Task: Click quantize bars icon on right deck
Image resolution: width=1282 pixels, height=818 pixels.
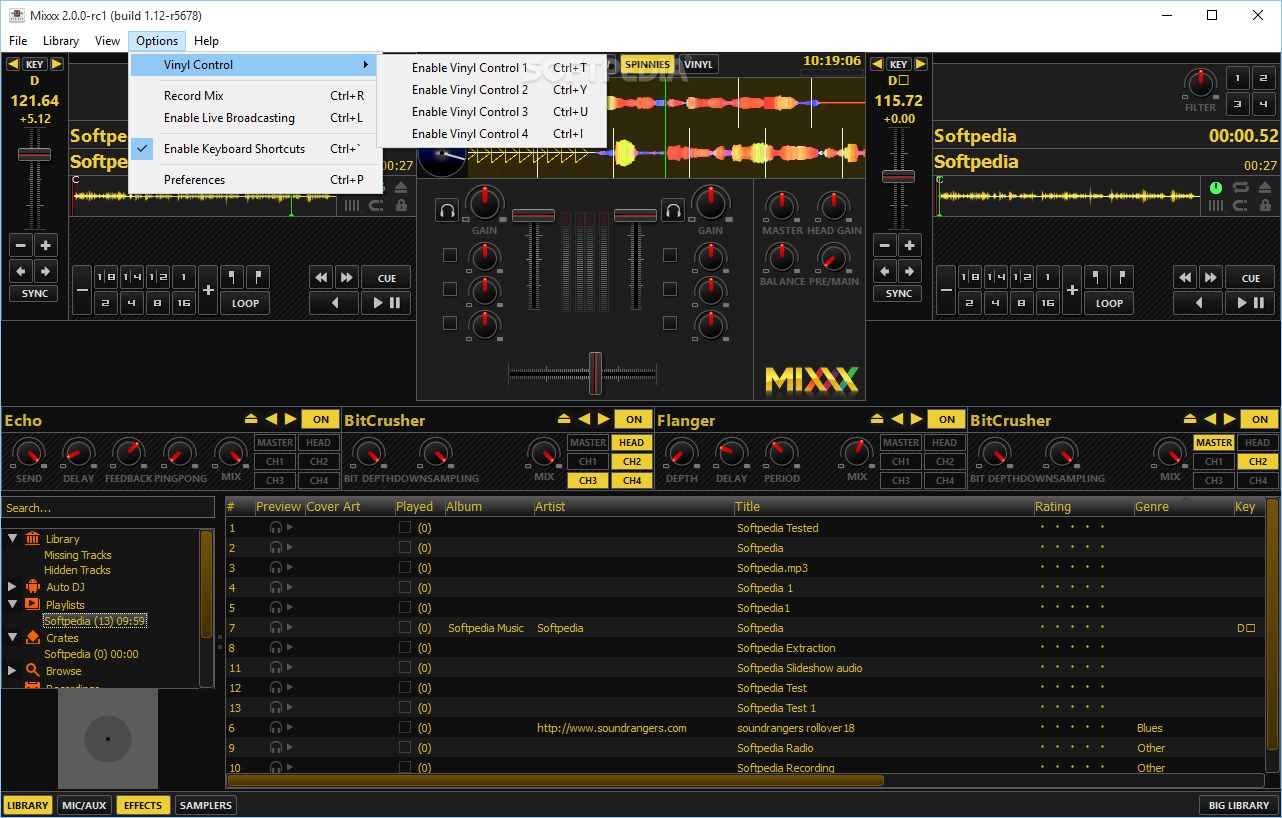Action: click(x=1216, y=205)
